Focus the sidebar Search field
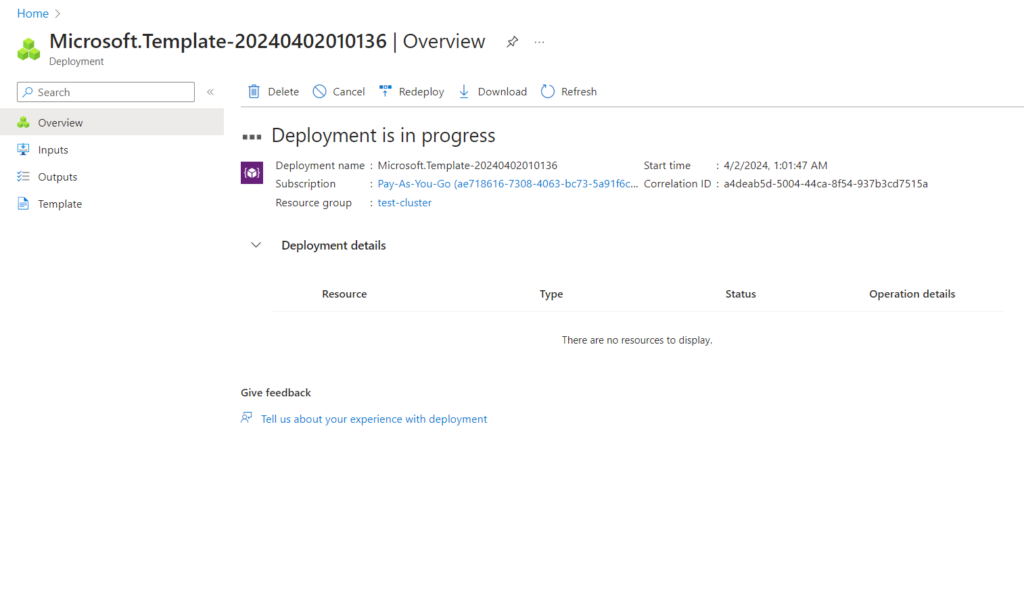The width and height of the screenshot is (1024, 604). point(106,92)
